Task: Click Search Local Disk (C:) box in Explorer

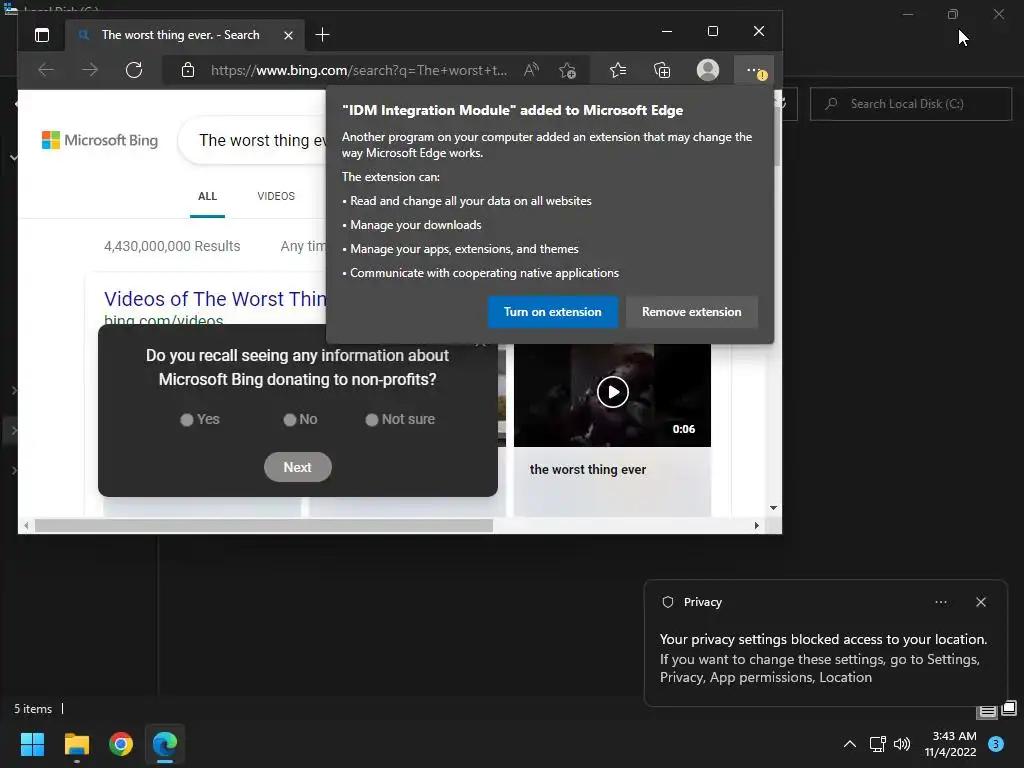Action: point(911,104)
